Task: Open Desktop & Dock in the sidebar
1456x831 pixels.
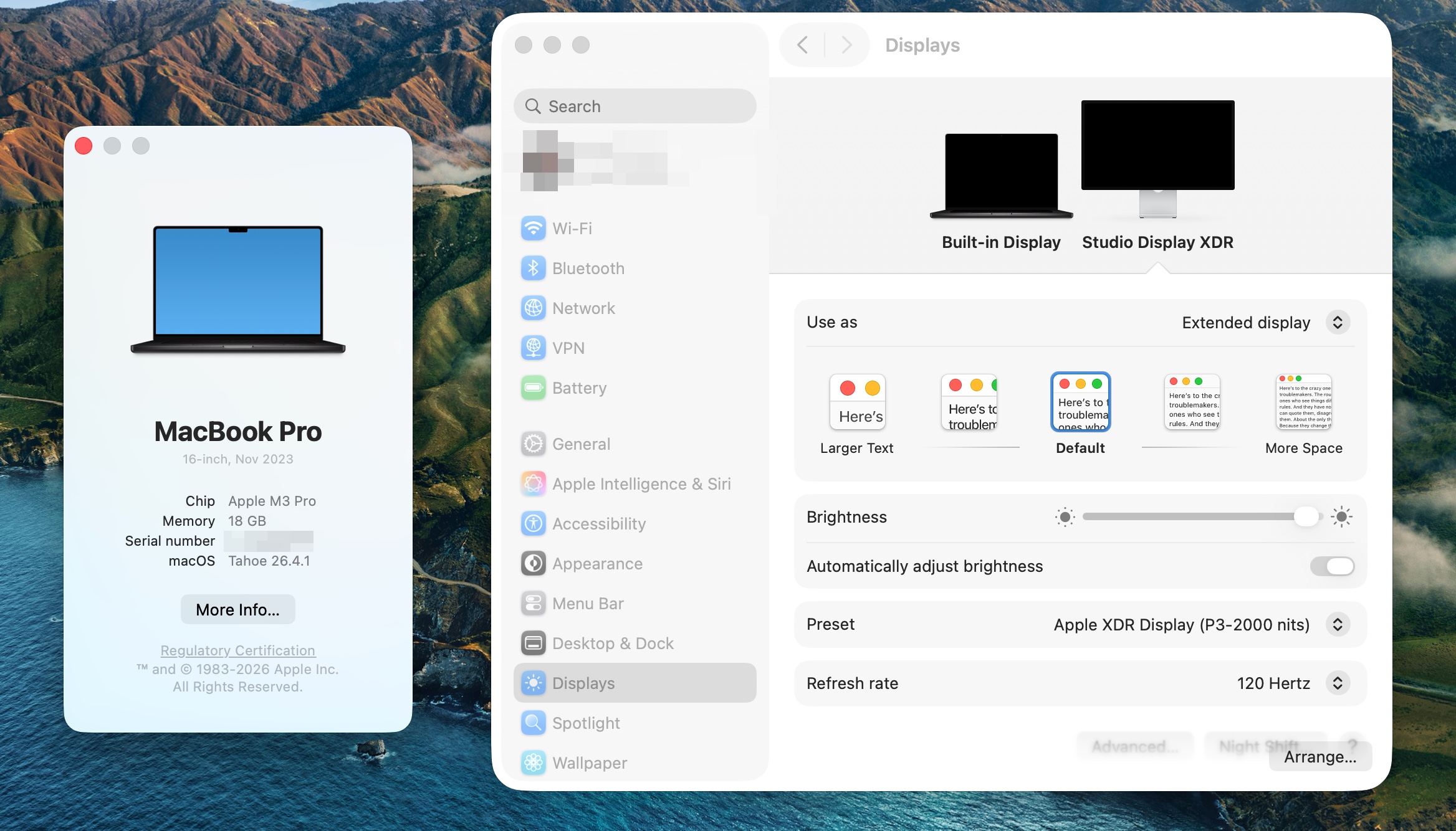Action: click(x=635, y=643)
